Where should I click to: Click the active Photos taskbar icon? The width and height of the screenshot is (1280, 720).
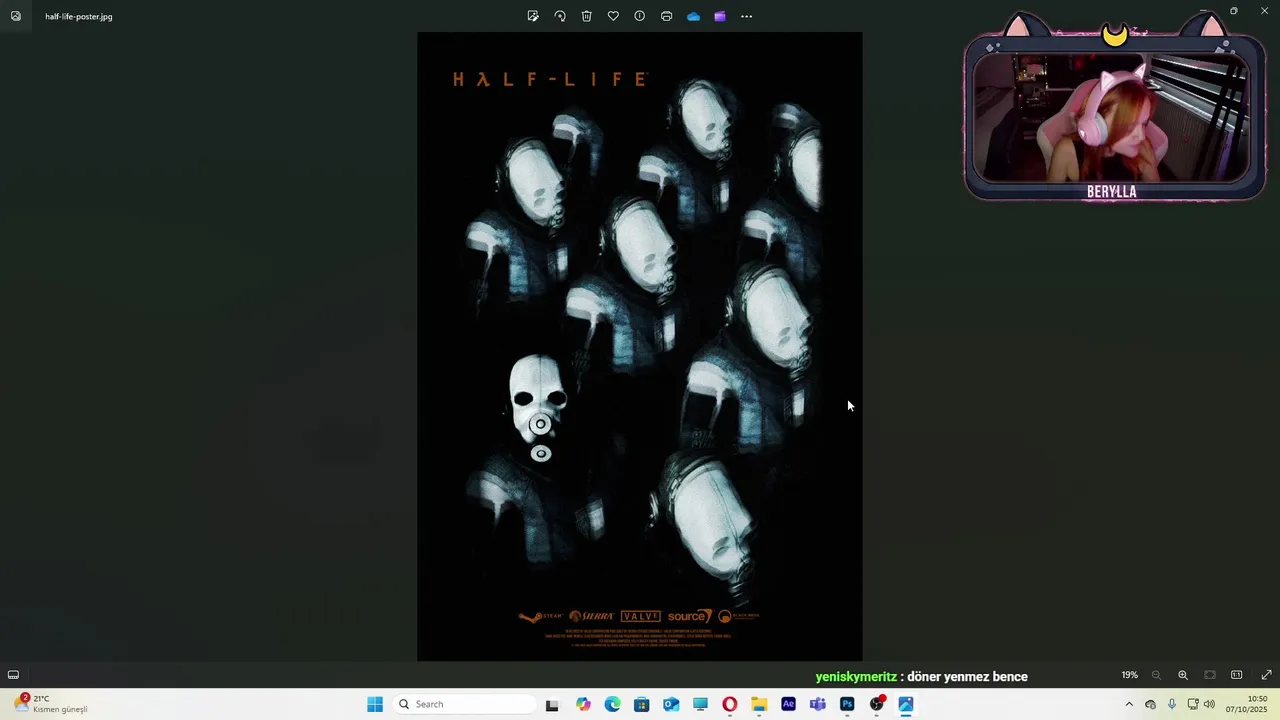906,704
